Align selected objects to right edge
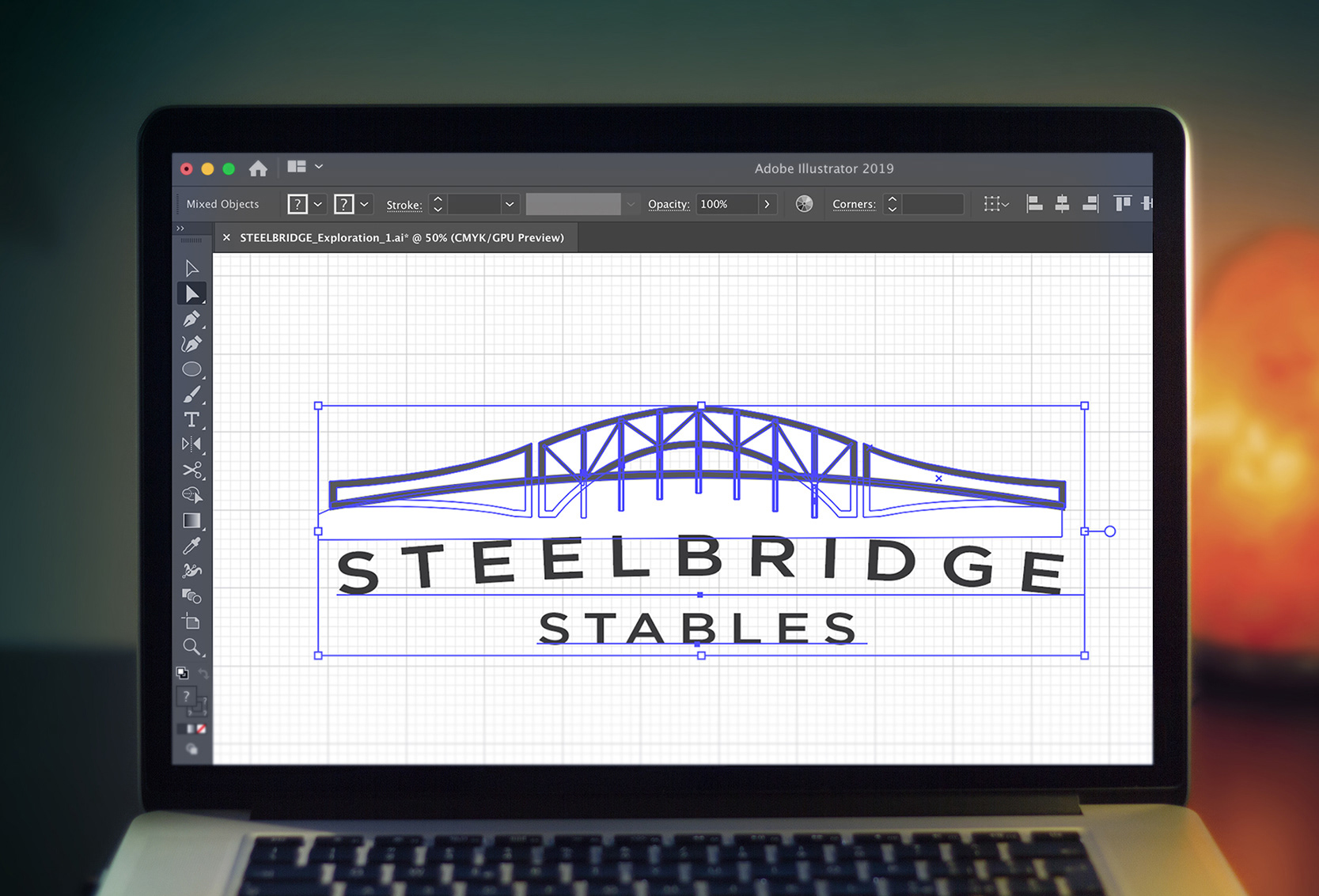Screen dimensions: 1319x896 tap(1090, 204)
